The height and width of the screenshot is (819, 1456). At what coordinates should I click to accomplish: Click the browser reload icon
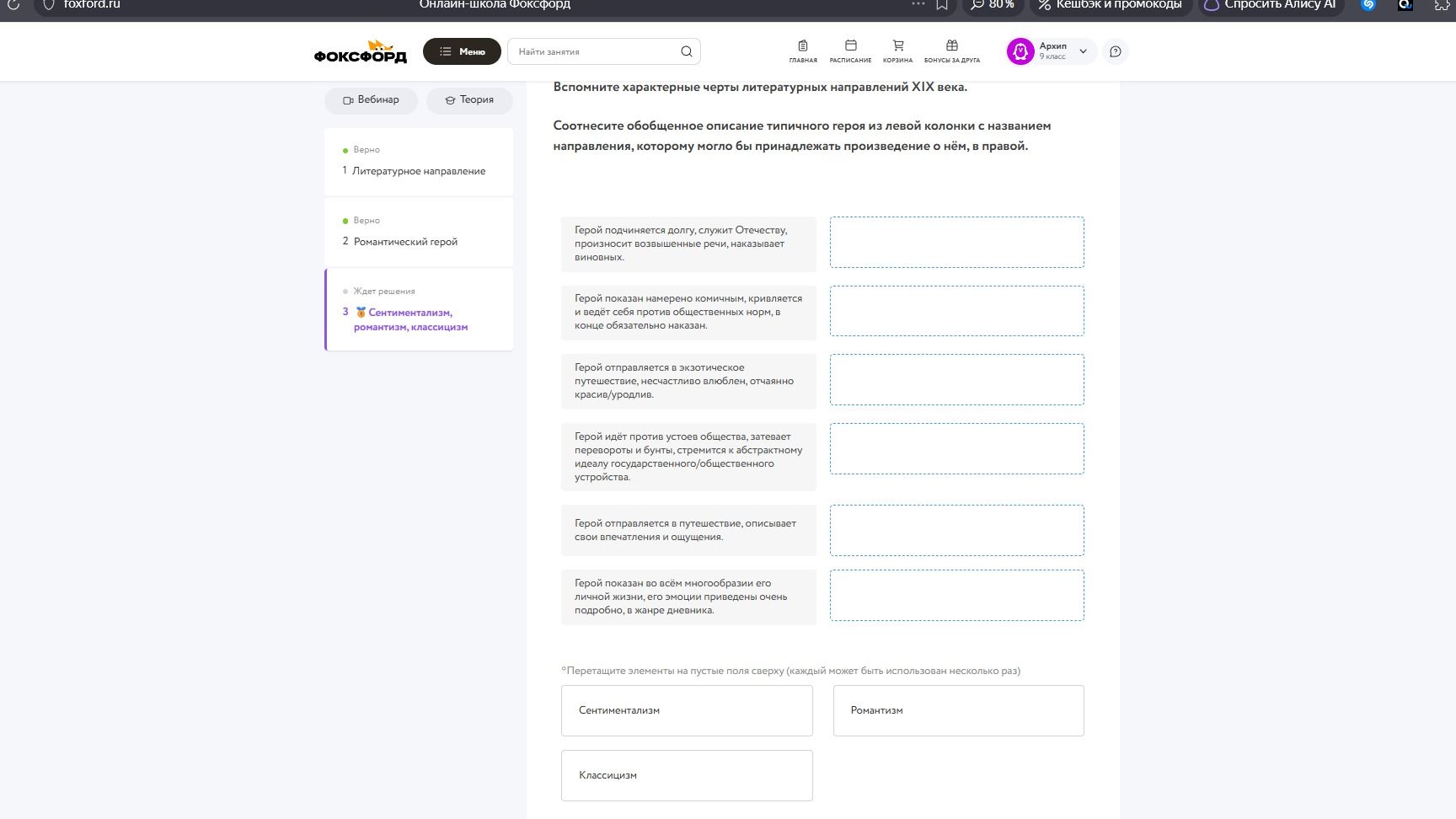(x=13, y=4)
